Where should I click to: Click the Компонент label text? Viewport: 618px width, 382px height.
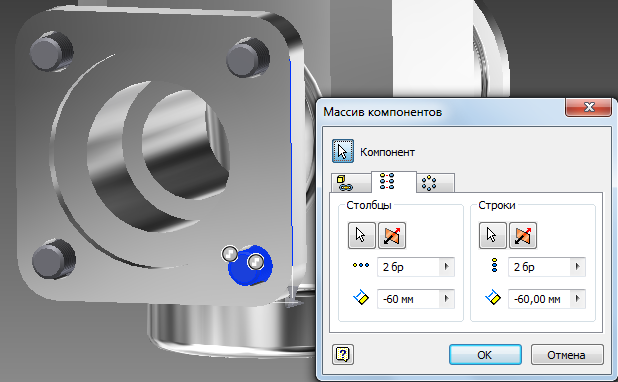[387, 152]
